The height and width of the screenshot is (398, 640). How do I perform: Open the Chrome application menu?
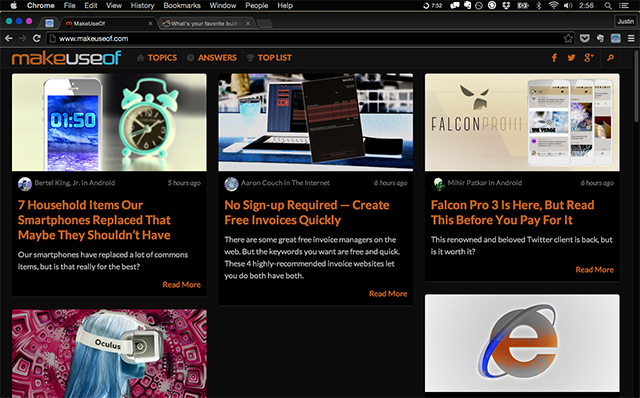coord(40,6)
